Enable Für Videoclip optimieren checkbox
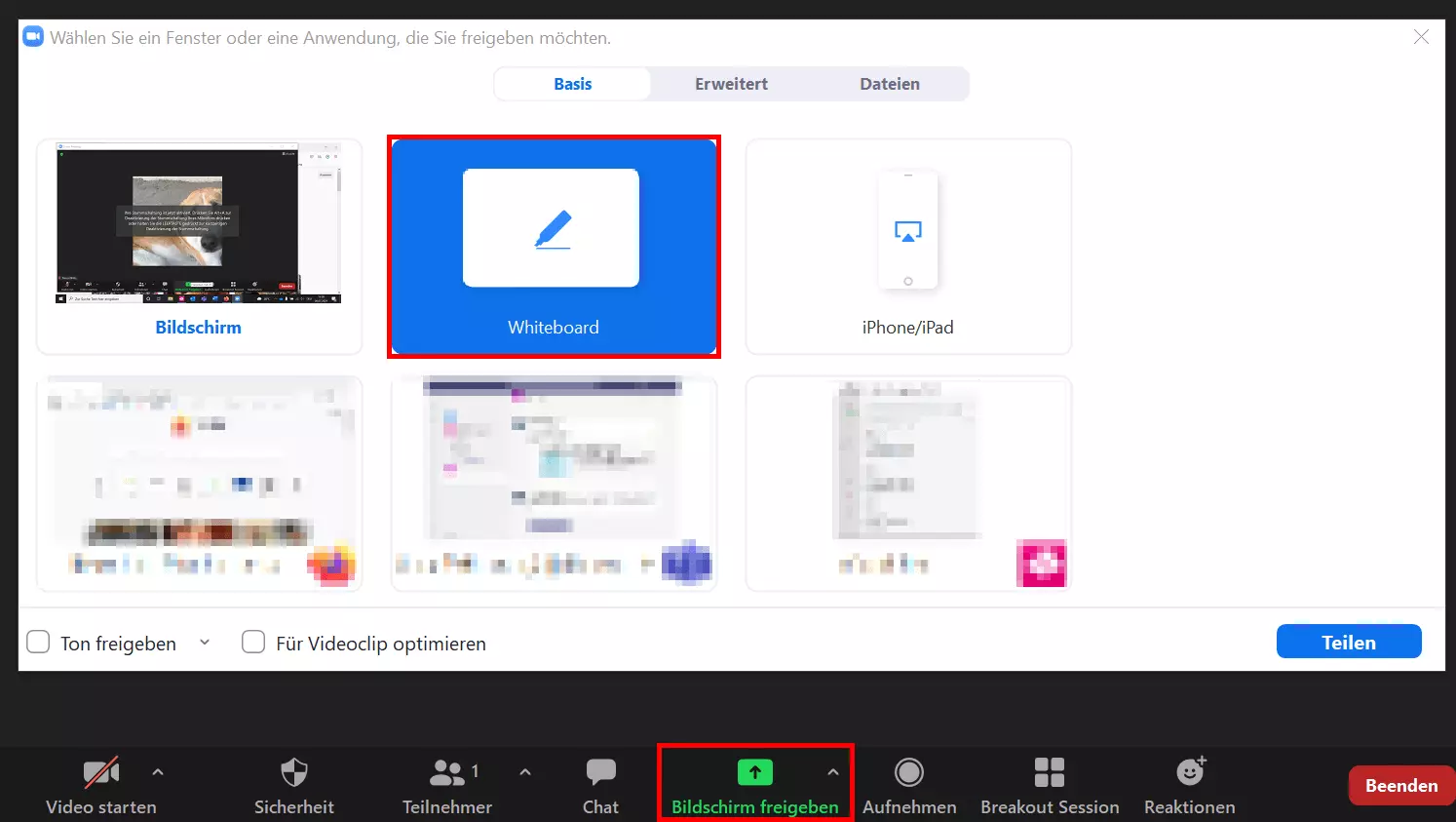This screenshot has height=822, width=1456. [253, 642]
